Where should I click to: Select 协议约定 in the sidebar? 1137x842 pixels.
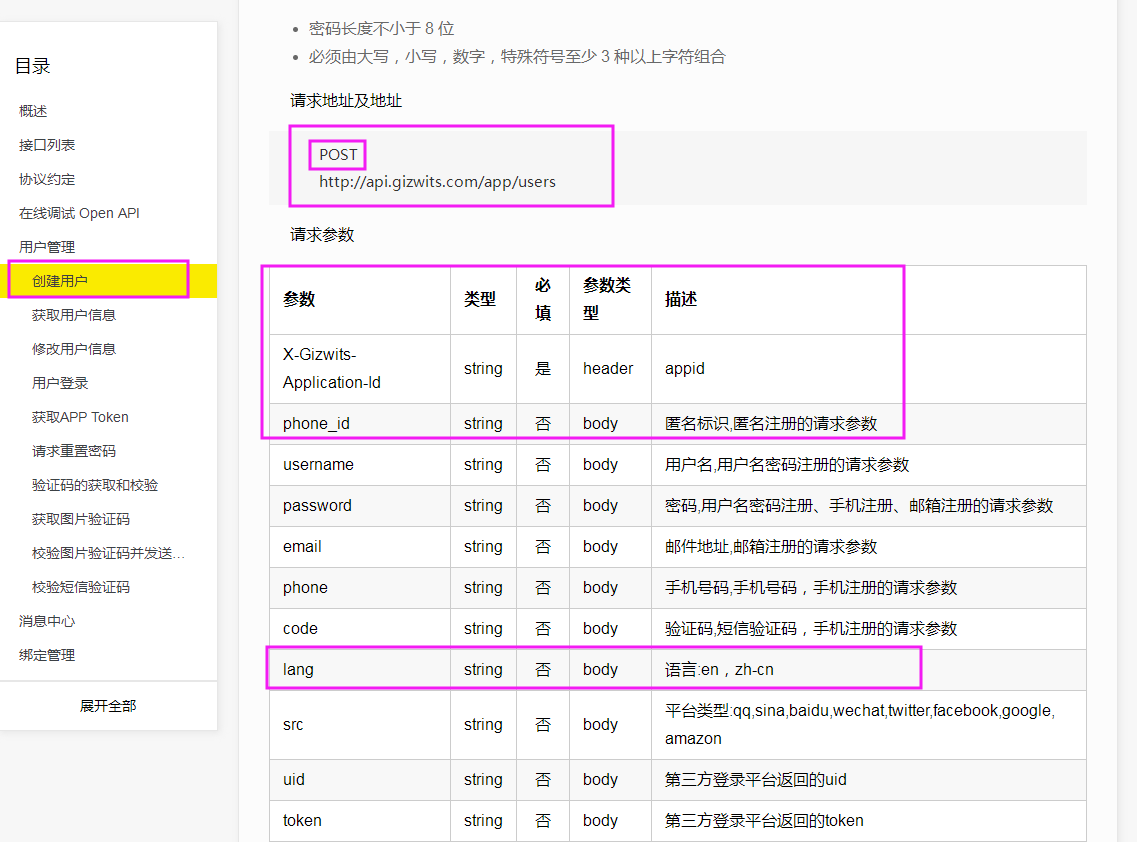[x=47, y=179]
